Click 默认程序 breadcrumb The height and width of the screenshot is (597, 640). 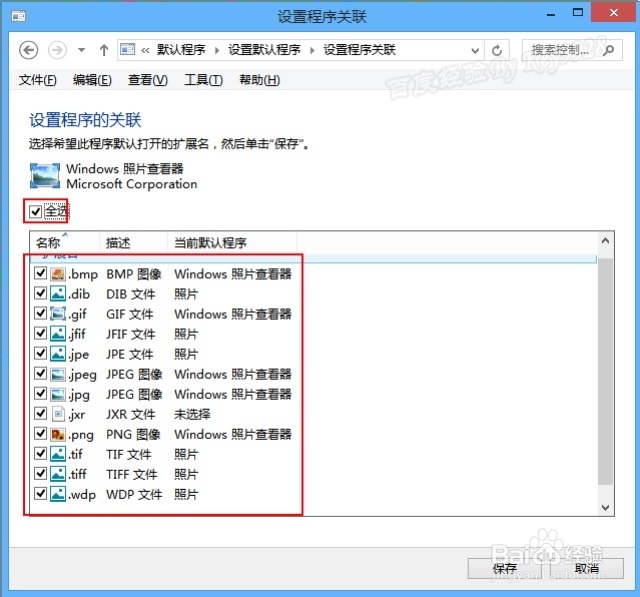click(181, 50)
